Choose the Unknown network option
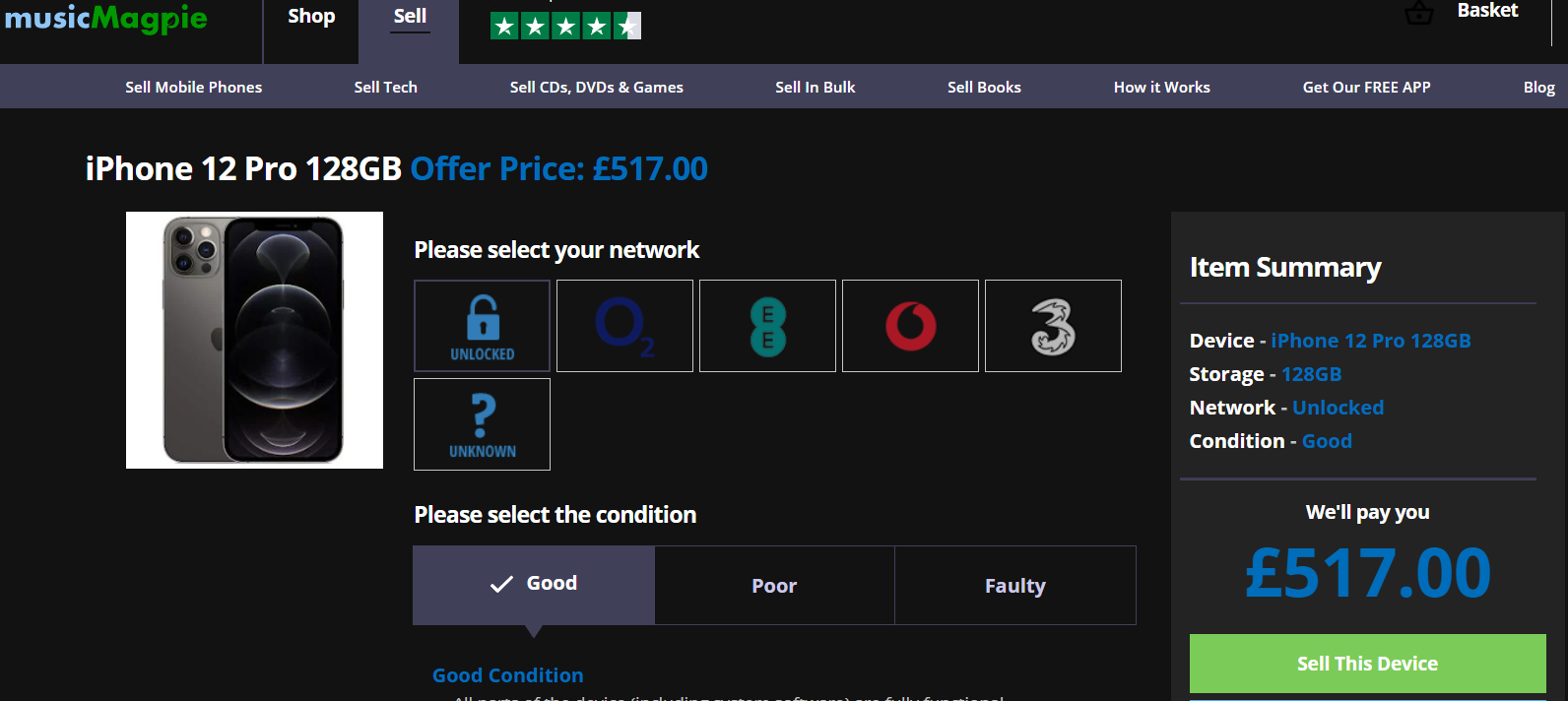Viewport: 1568px width, 701px height. (x=482, y=424)
